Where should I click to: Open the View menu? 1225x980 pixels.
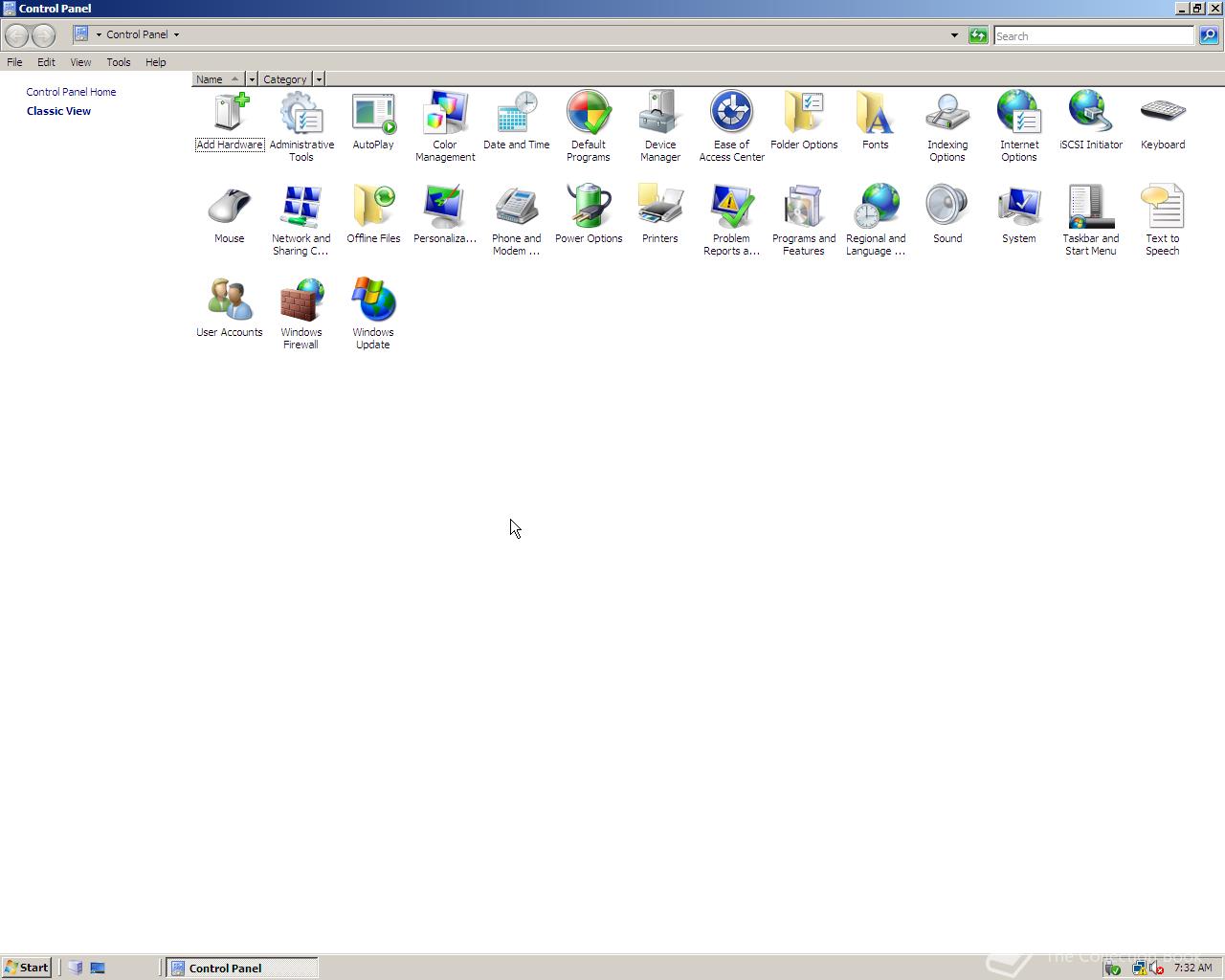(80, 62)
